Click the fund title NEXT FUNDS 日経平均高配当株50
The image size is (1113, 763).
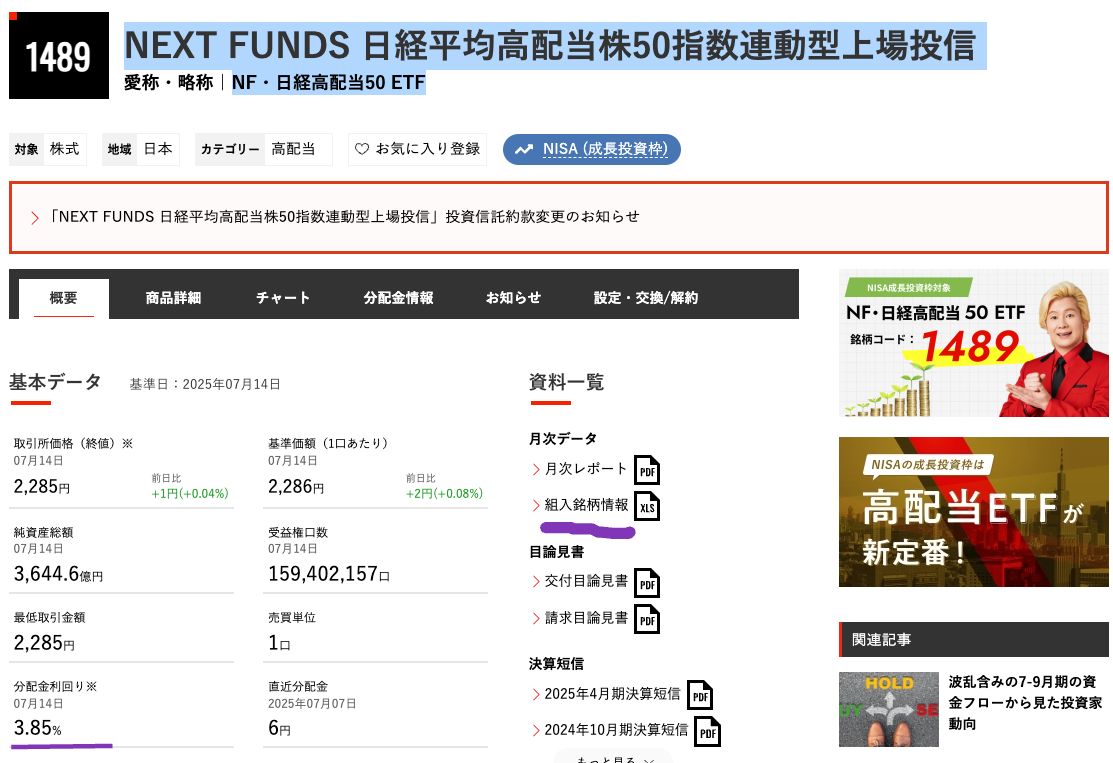pos(550,45)
